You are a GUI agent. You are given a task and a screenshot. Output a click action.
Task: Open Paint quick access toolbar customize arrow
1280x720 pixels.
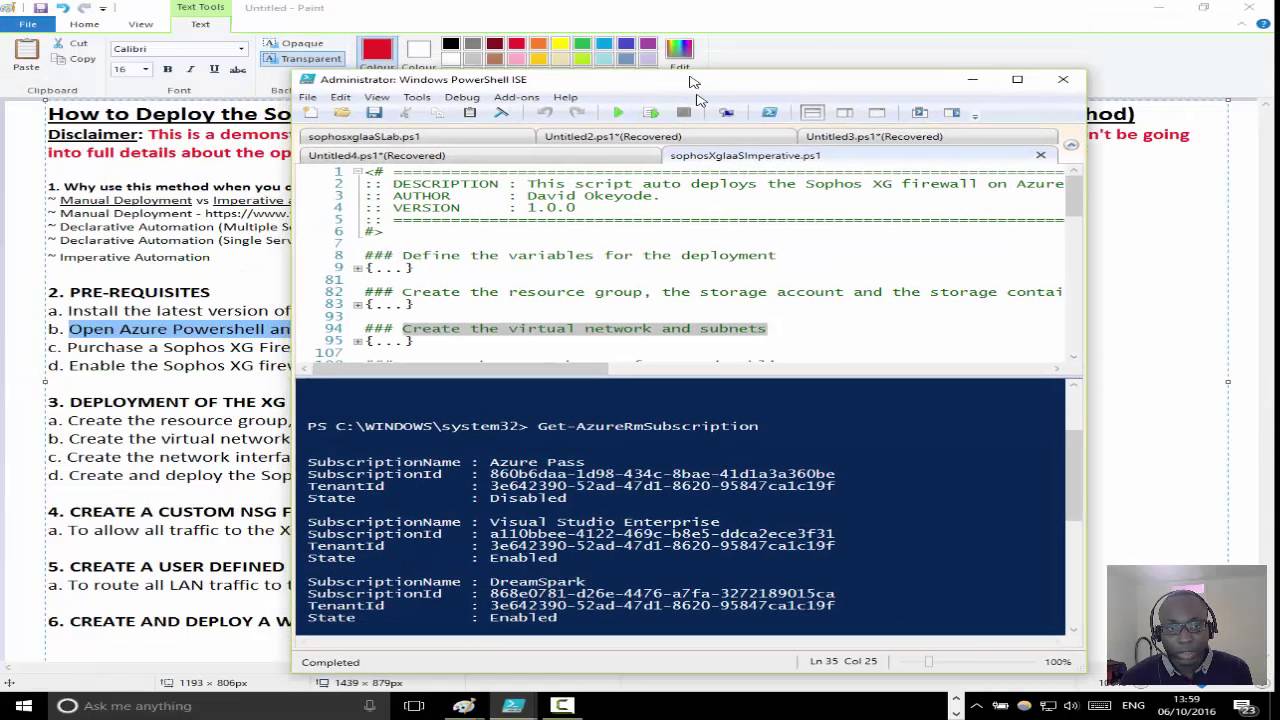102,8
